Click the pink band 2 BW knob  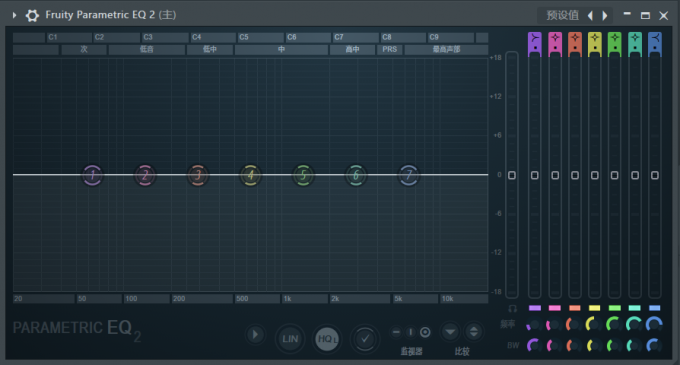(554, 345)
